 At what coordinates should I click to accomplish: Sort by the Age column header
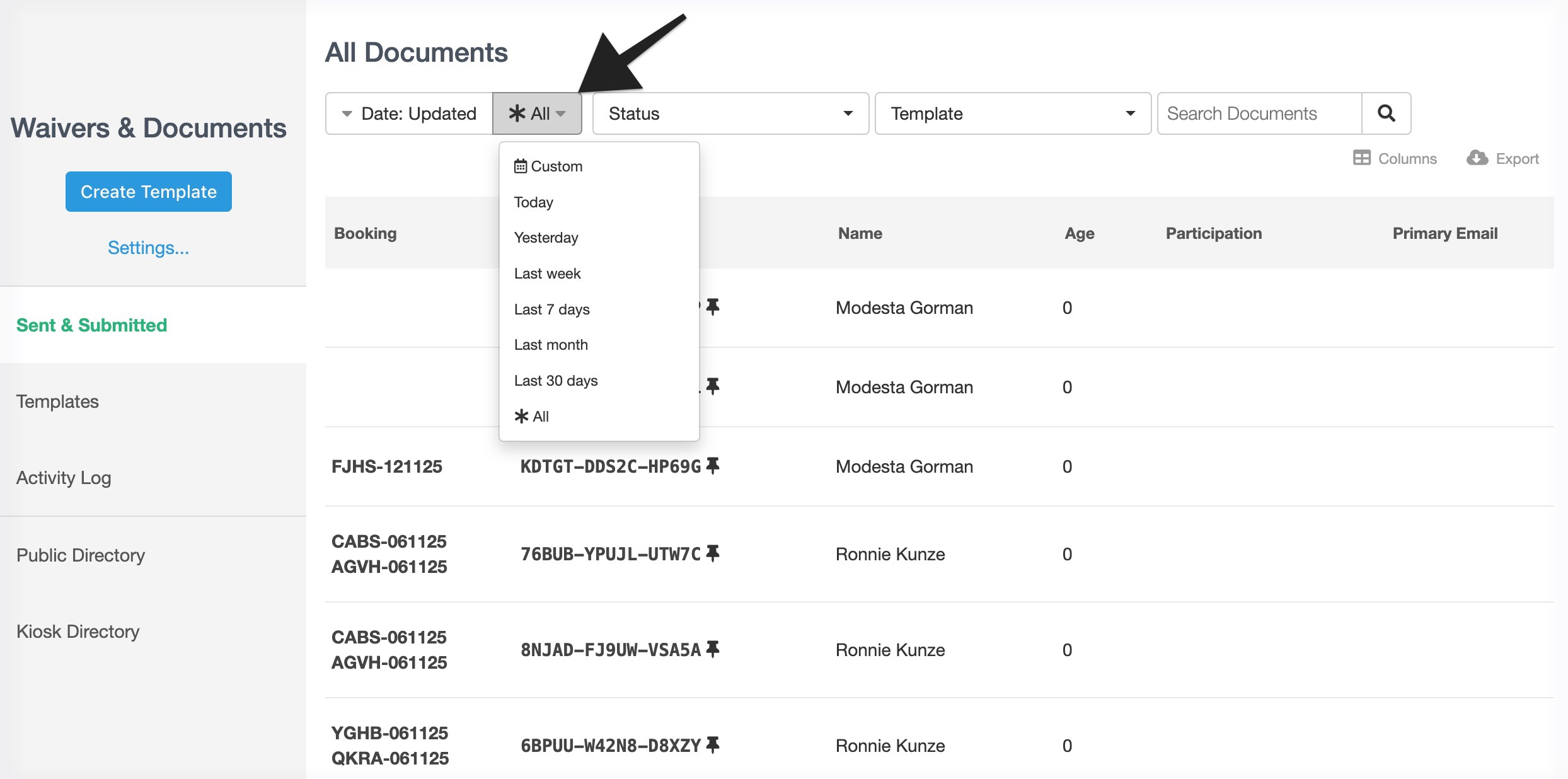coord(1080,233)
